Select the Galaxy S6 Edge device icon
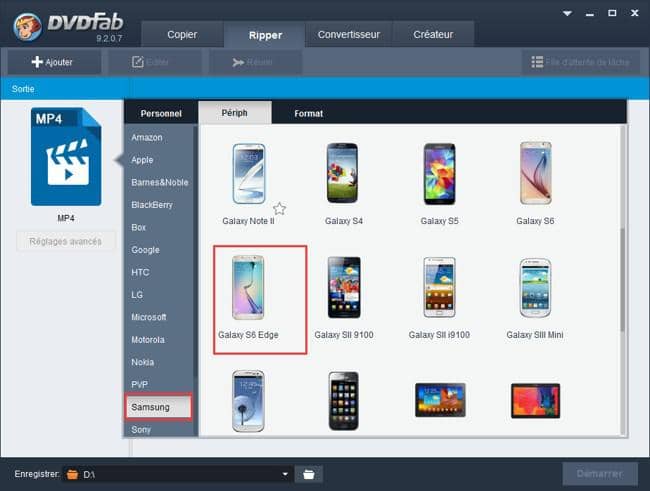 [248, 288]
